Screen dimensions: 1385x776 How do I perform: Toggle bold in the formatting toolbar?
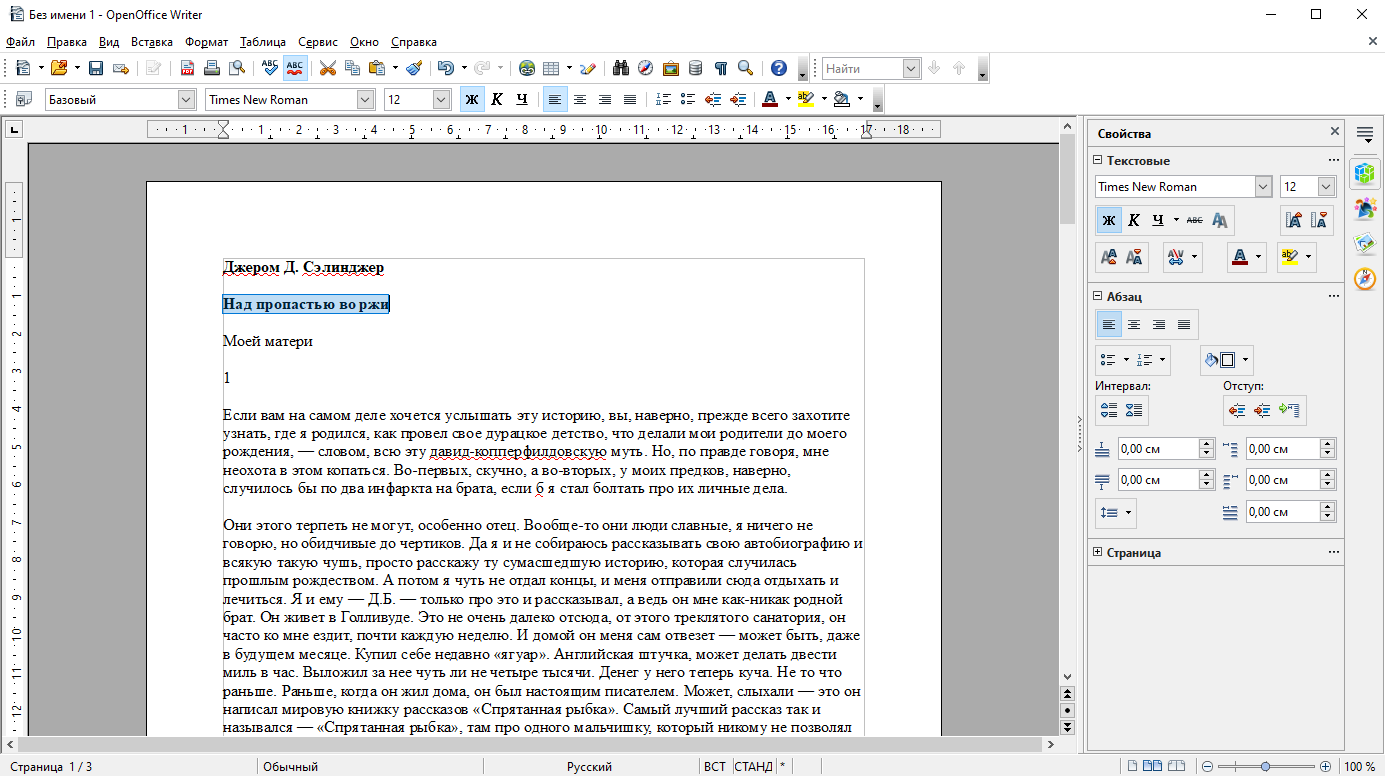472,99
